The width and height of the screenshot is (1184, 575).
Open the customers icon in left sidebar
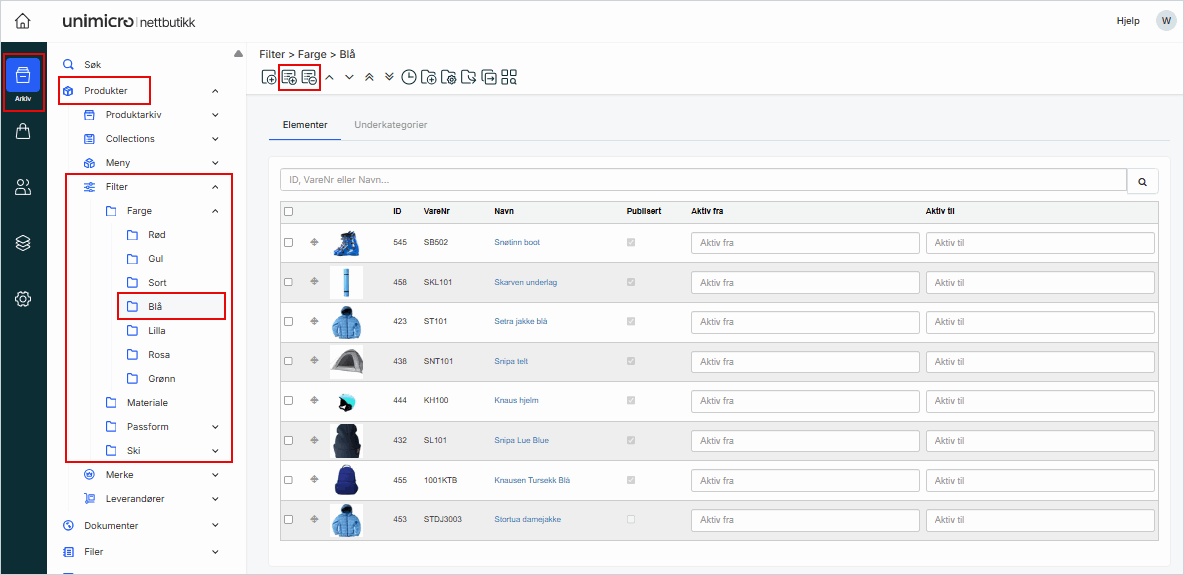(23, 187)
